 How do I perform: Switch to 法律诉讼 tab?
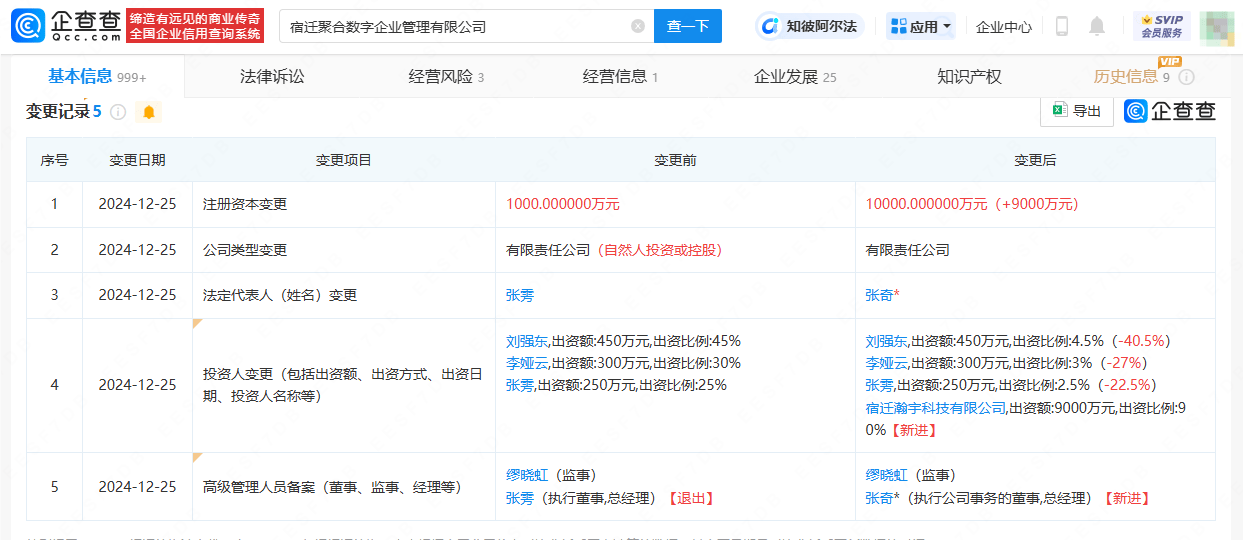272,77
